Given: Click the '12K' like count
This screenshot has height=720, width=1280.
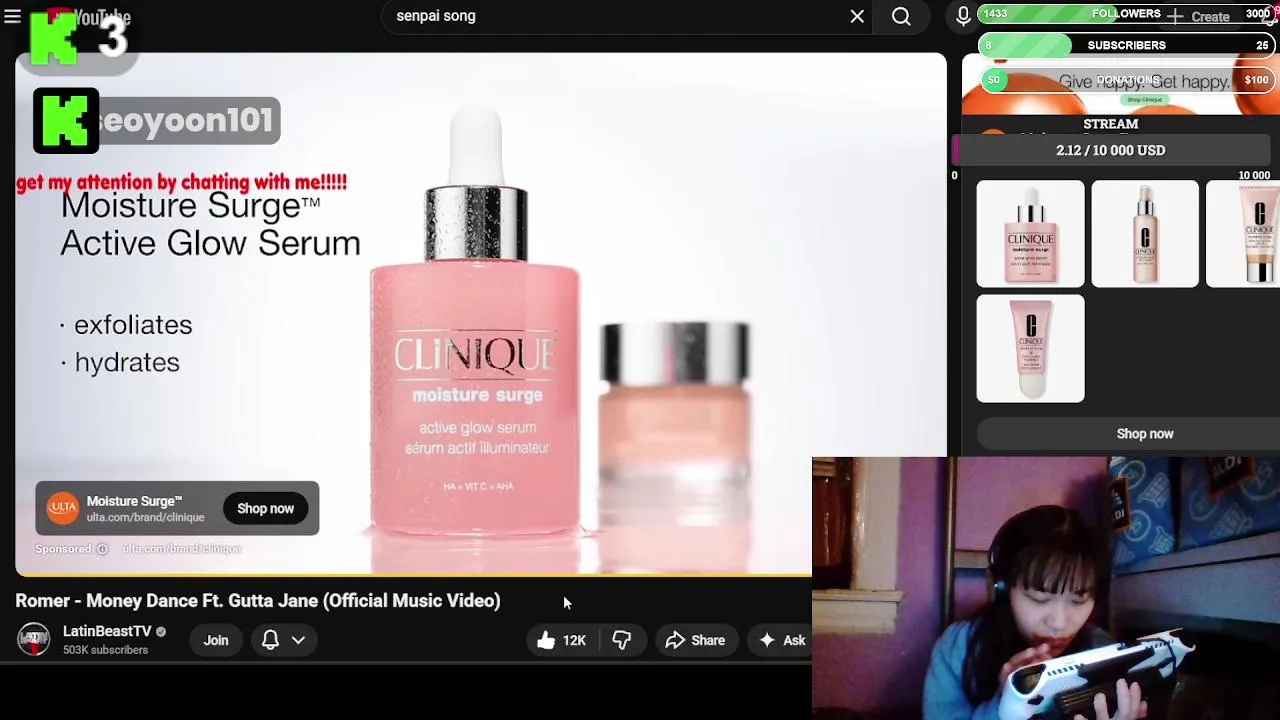Looking at the screenshot, I should coord(574,641).
